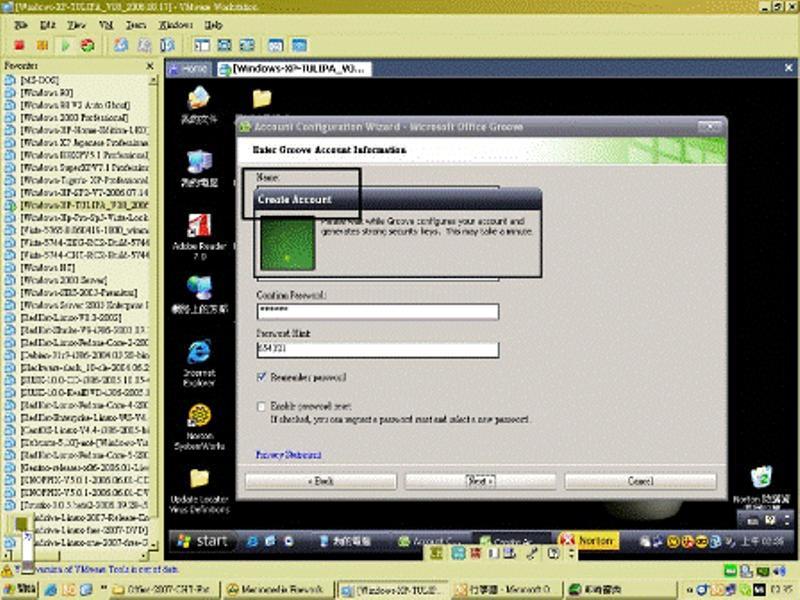Click the VMware Tools out of date message
The width and height of the screenshot is (800, 600).
(x=97, y=570)
